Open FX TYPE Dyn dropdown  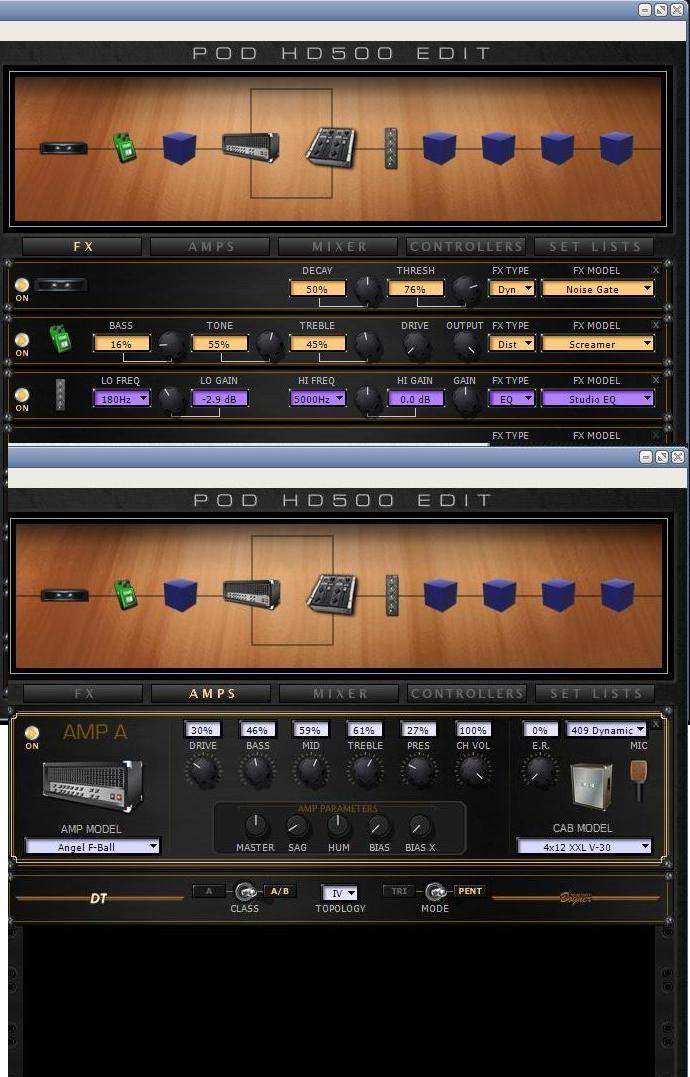point(511,289)
